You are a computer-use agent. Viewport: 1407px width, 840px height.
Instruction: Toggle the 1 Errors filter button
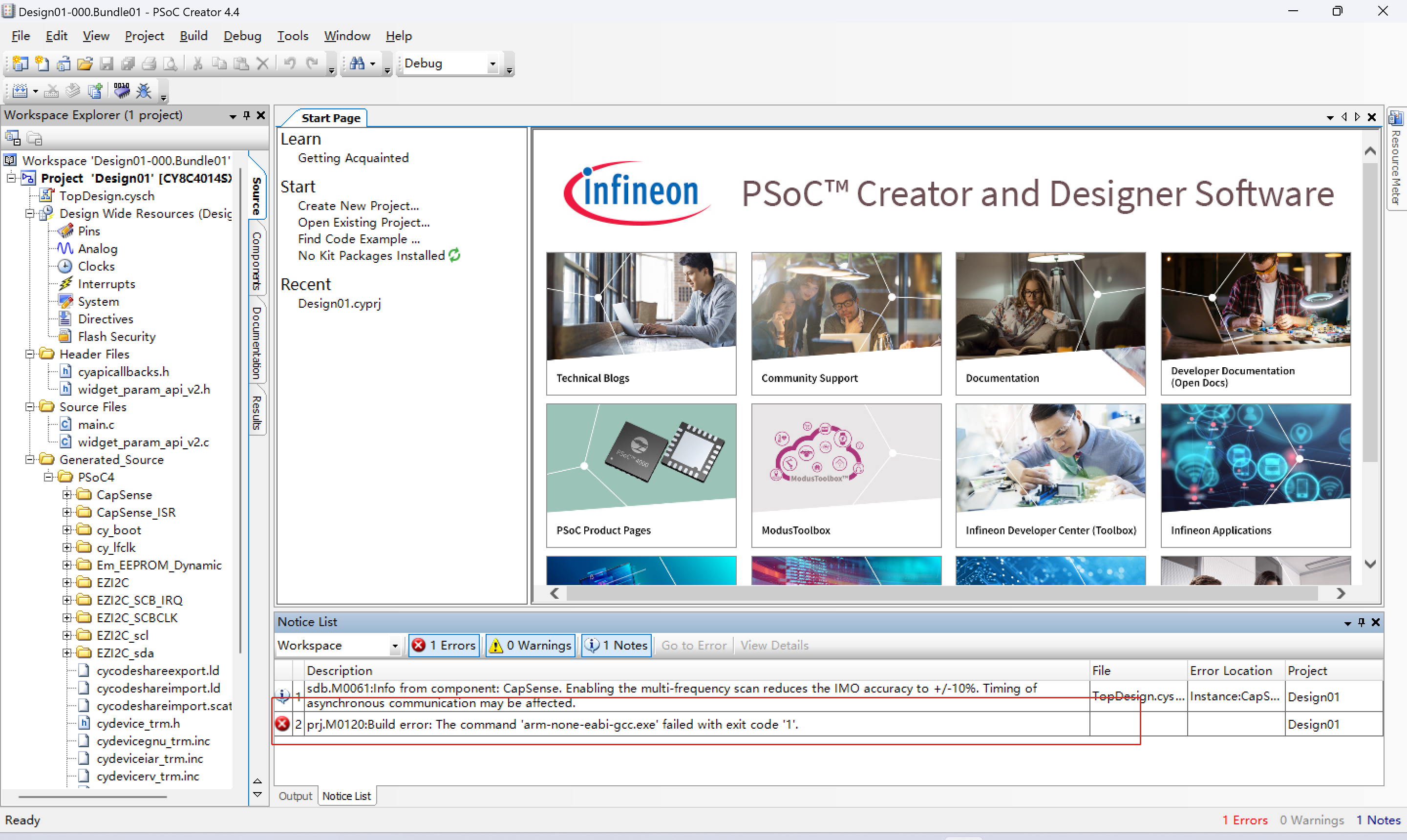click(x=444, y=645)
